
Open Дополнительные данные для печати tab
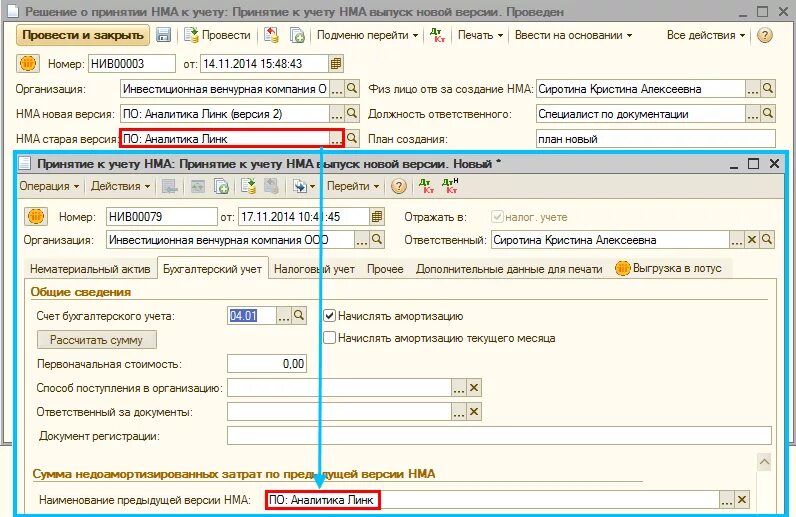(509, 269)
